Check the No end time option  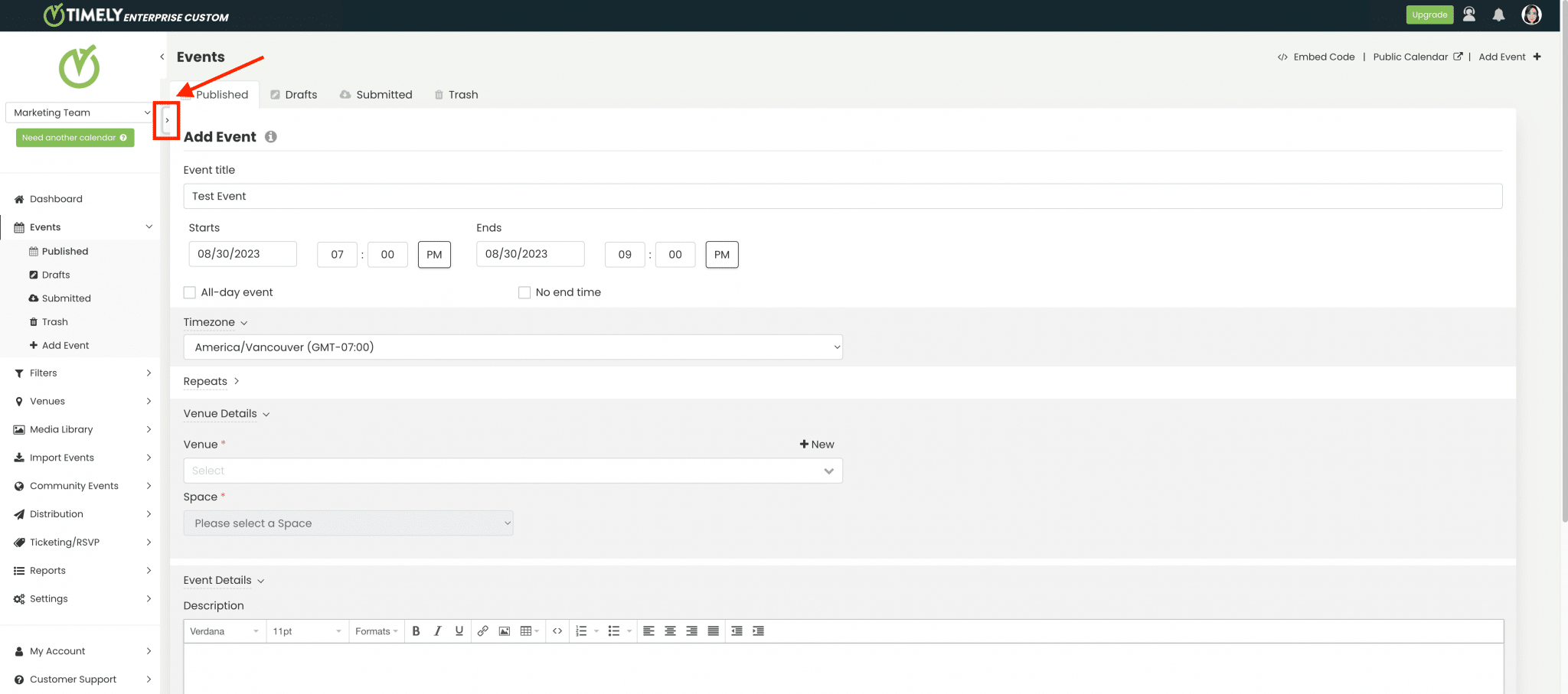524,292
